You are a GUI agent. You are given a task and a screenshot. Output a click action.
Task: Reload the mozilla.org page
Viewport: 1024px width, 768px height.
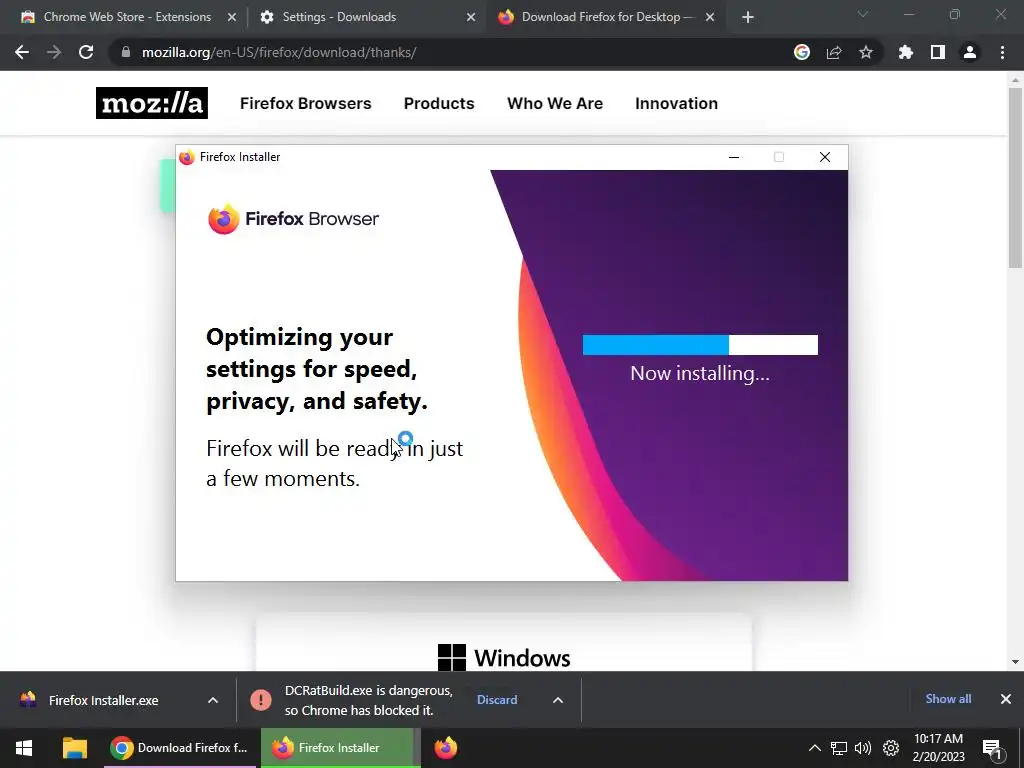[86, 52]
